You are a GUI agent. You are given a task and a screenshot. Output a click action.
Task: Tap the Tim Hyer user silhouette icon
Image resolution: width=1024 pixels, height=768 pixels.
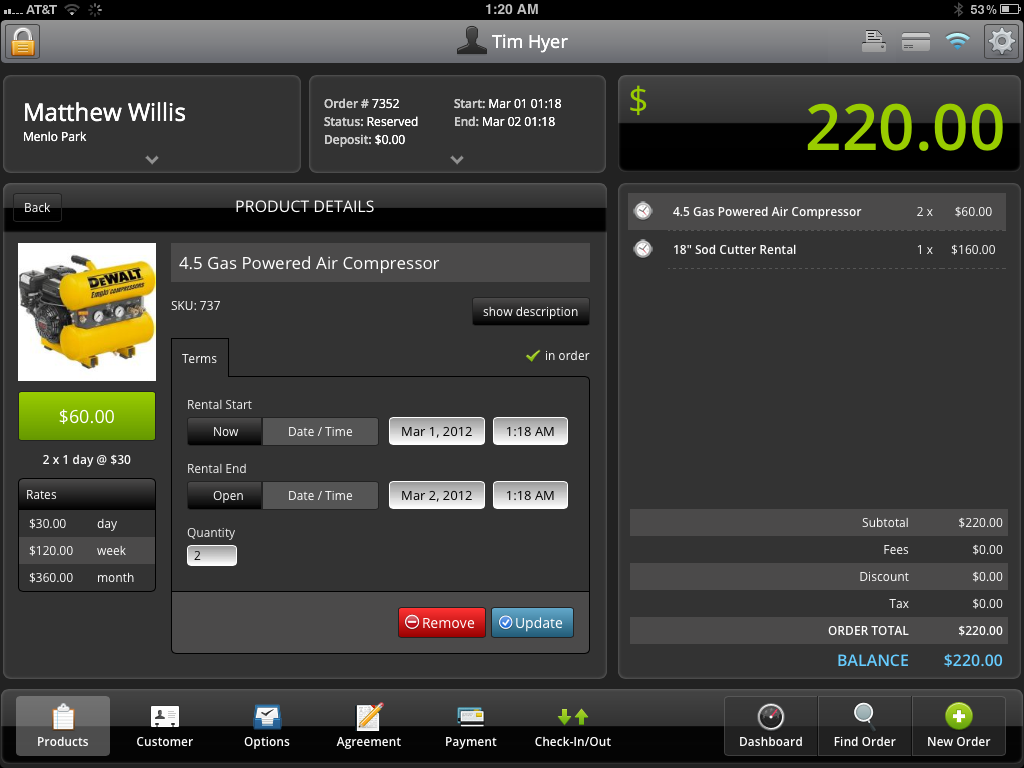pos(472,40)
